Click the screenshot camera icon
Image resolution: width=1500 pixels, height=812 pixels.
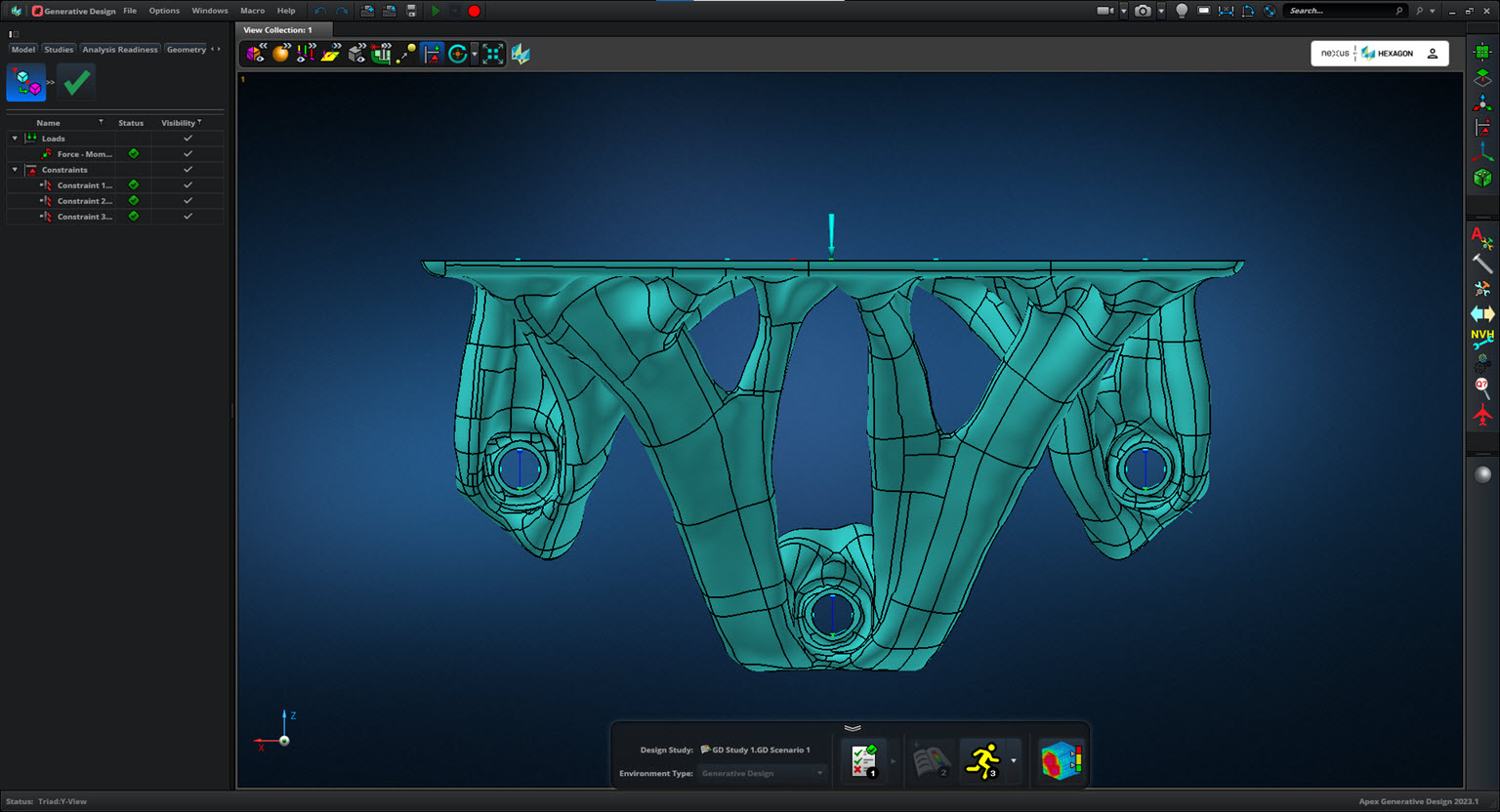click(1143, 11)
